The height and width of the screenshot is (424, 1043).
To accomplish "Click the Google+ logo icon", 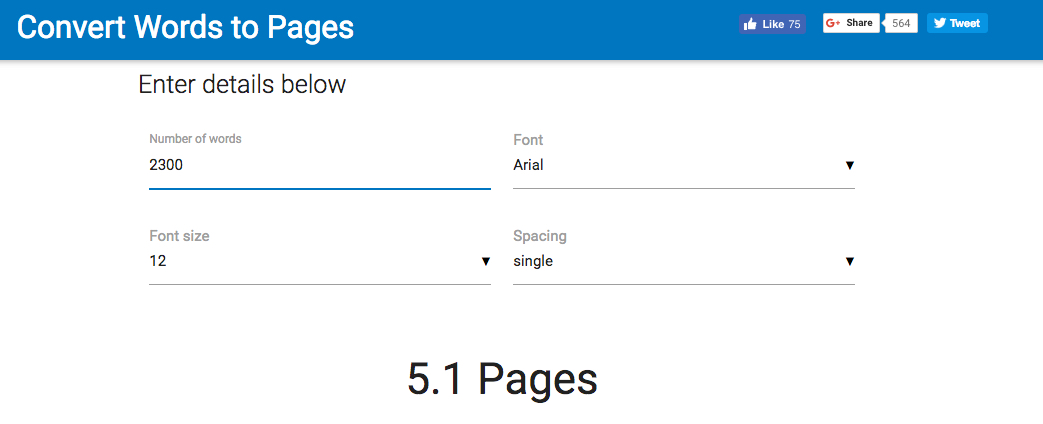I will pyautogui.click(x=833, y=23).
